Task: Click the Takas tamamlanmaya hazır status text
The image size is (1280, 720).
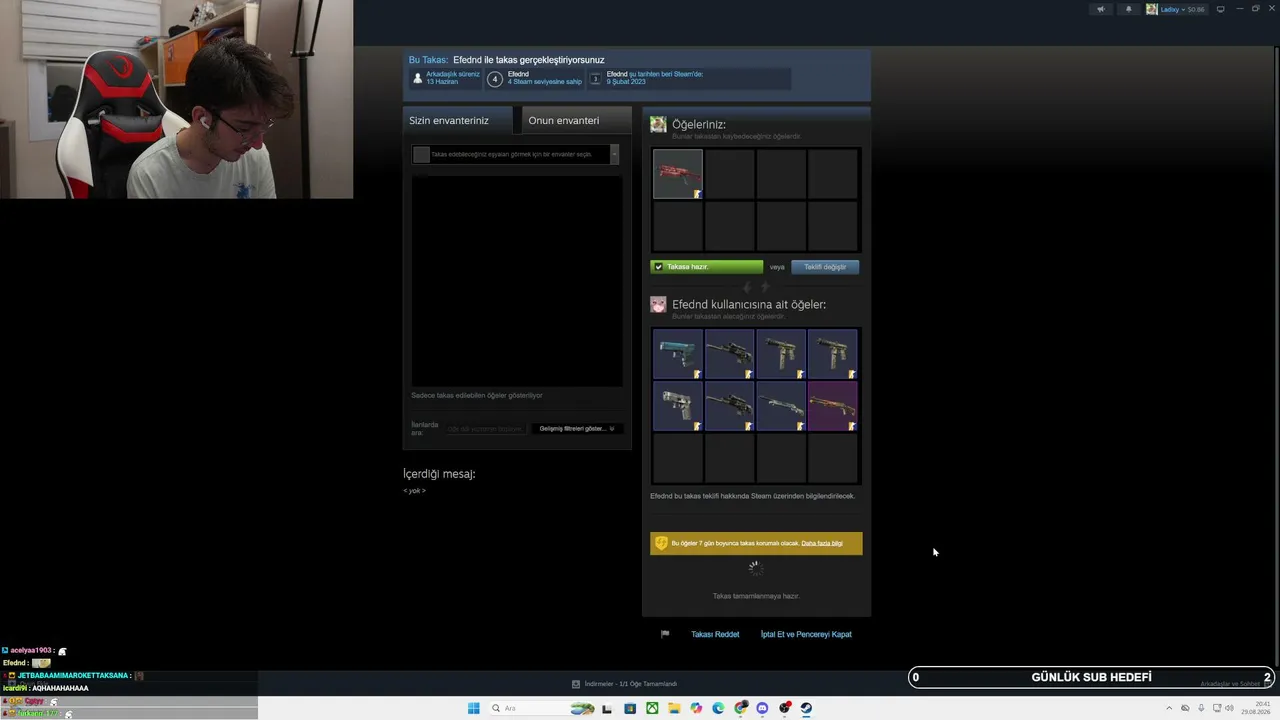Action: point(756,596)
